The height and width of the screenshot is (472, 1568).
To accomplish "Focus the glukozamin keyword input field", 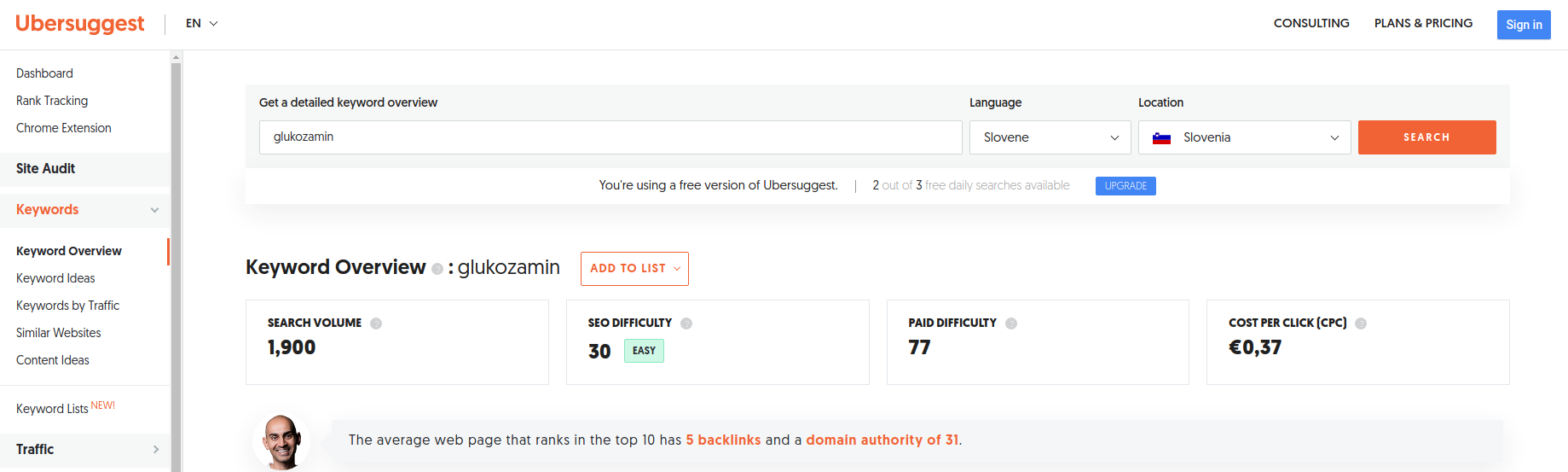I will (610, 137).
